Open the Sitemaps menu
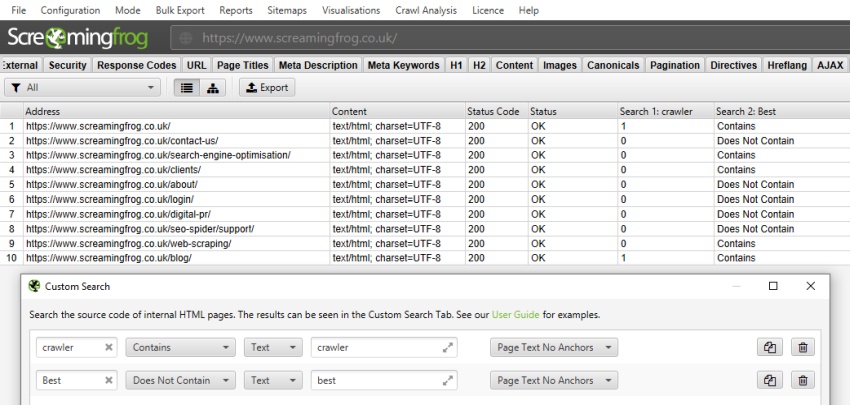Image resolution: width=850 pixels, height=405 pixels. click(287, 10)
